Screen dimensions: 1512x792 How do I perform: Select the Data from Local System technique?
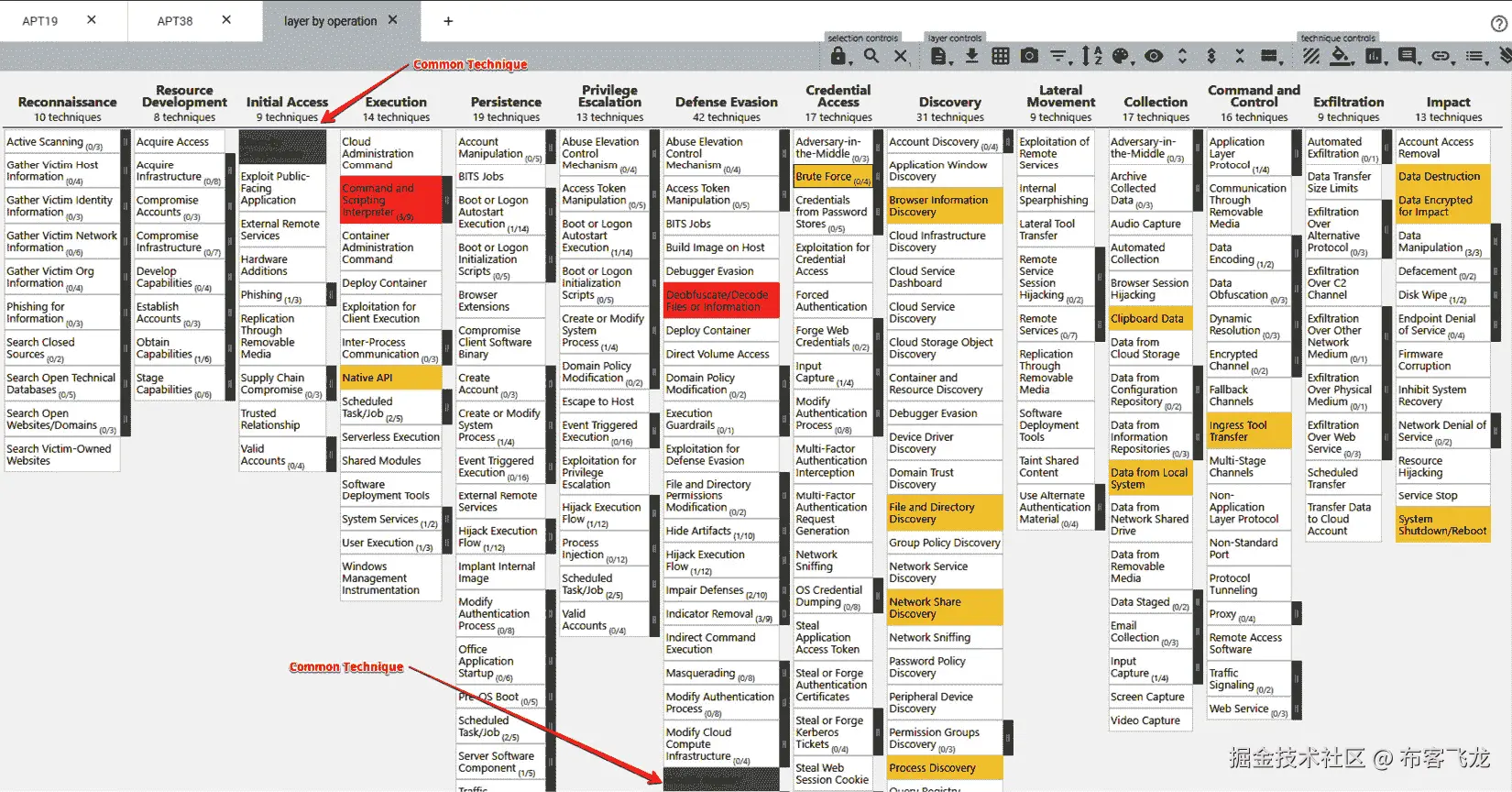[x=1150, y=478]
